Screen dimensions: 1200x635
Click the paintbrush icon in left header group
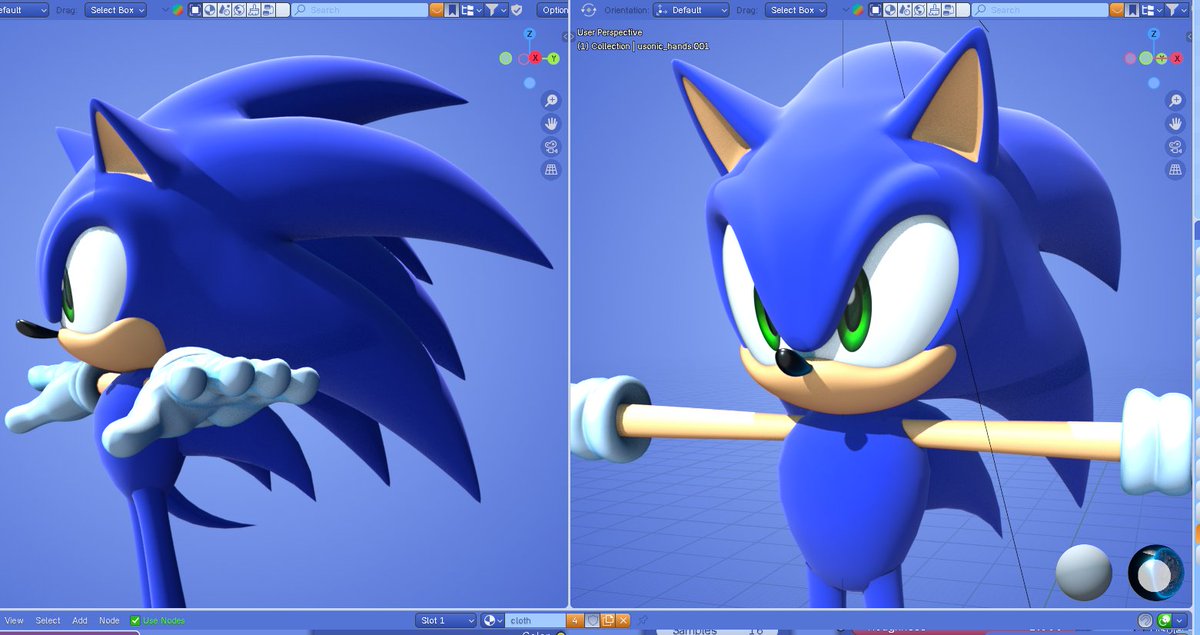pyautogui.click(x=254, y=10)
